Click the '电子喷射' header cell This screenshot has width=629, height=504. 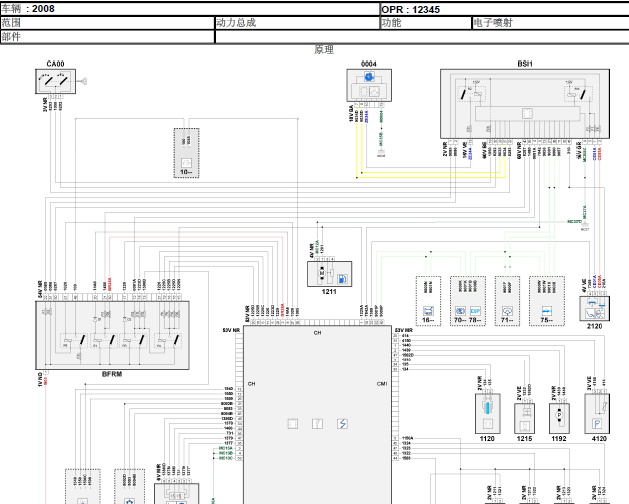550,22
